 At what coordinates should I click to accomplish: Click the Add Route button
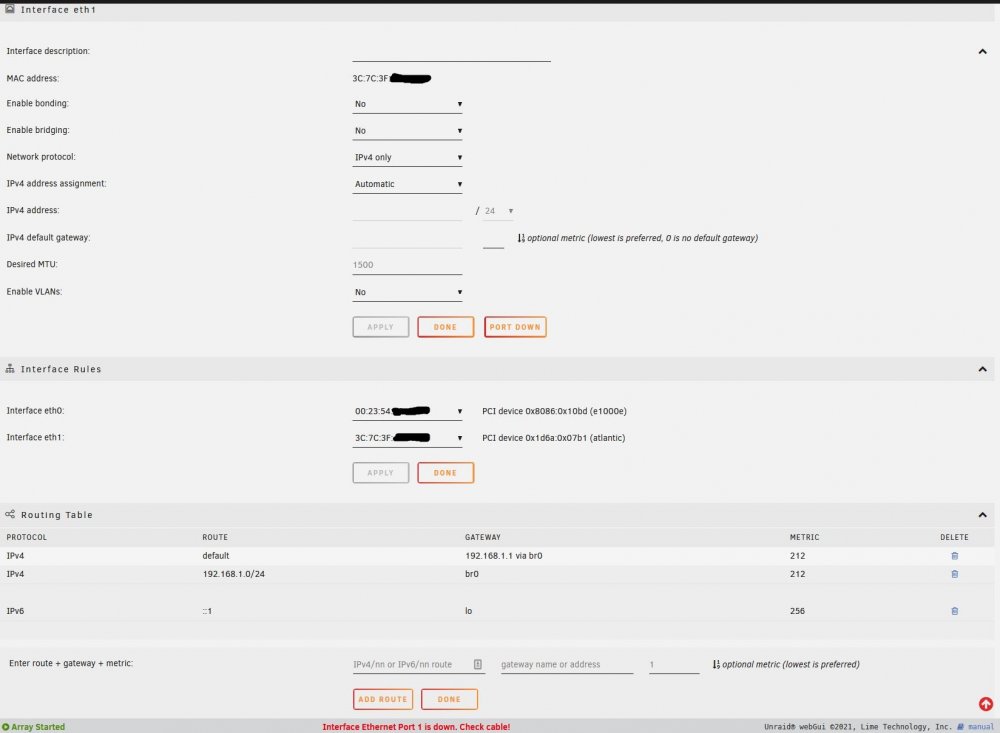[383, 699]
